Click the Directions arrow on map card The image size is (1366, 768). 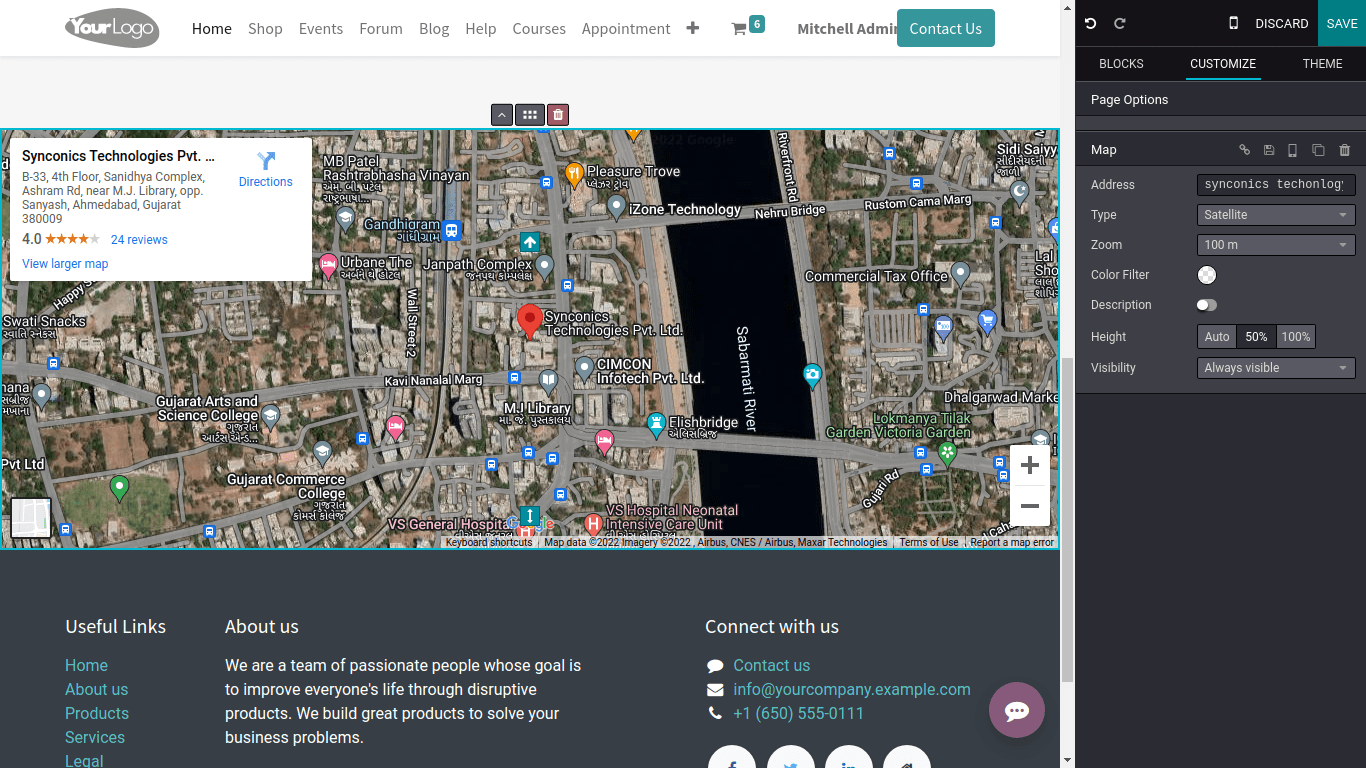pos(265,161)
